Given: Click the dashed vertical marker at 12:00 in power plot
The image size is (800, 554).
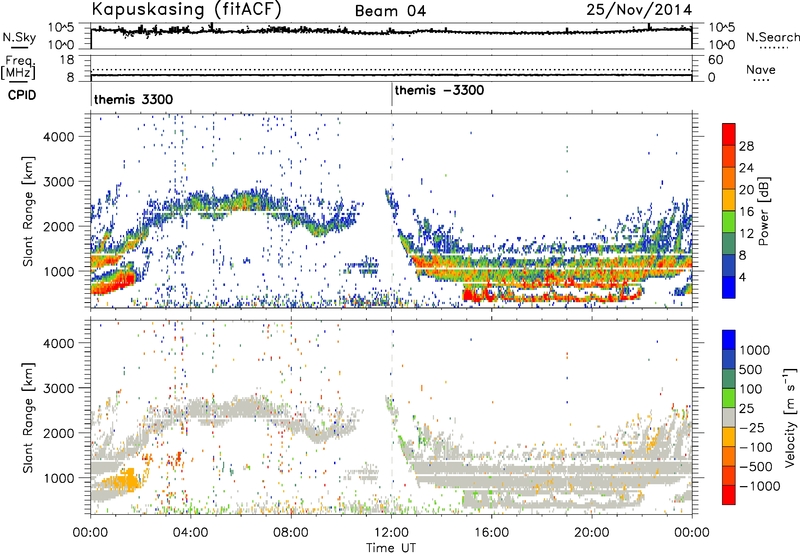Looking at the screenshot, I should click(392, 211).
